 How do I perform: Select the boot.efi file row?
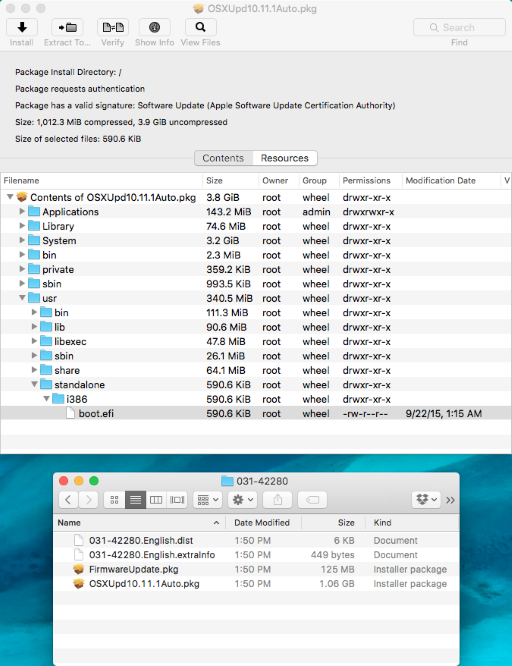pos(256,413)
